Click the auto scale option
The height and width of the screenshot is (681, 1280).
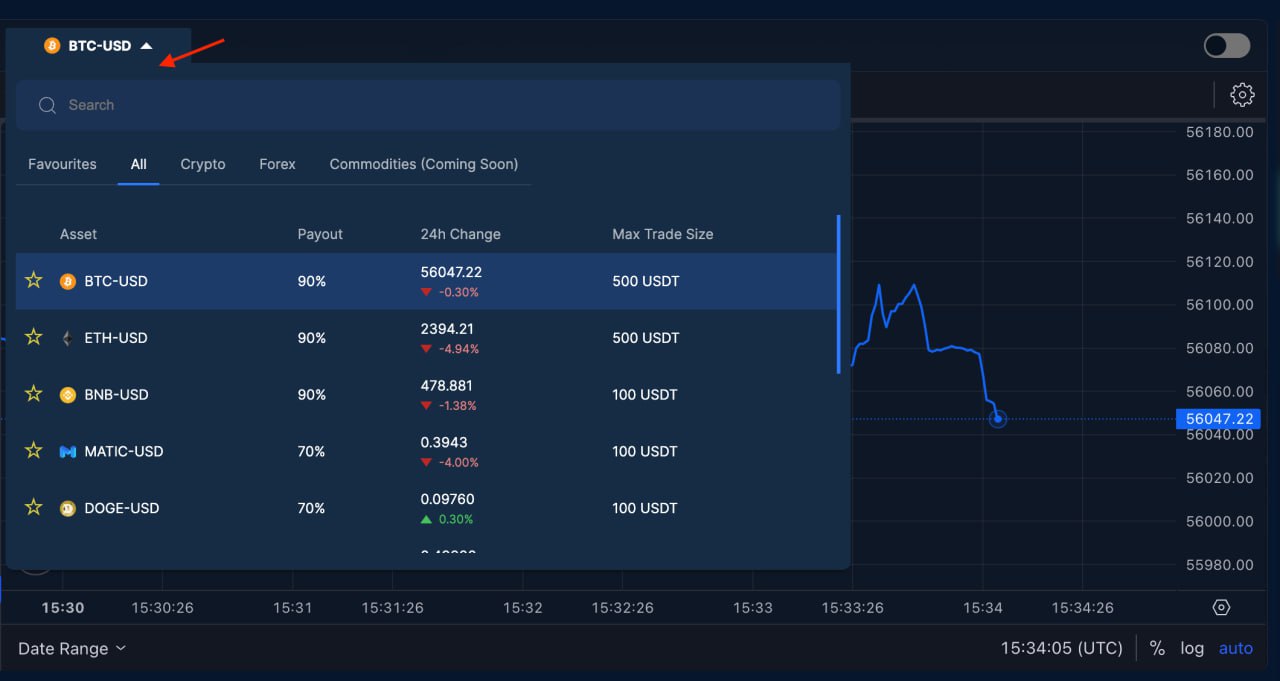(1236, 648)
